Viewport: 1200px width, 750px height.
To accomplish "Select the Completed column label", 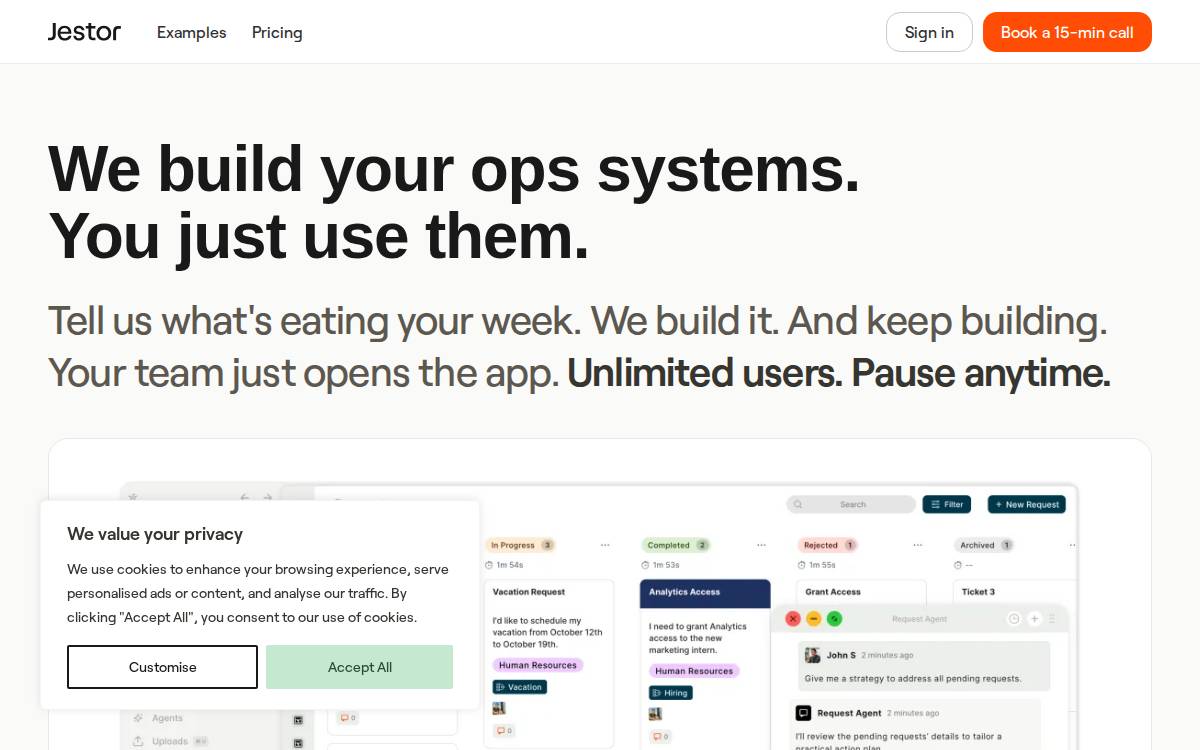I will pyautogui.click(x=676, y=545).
